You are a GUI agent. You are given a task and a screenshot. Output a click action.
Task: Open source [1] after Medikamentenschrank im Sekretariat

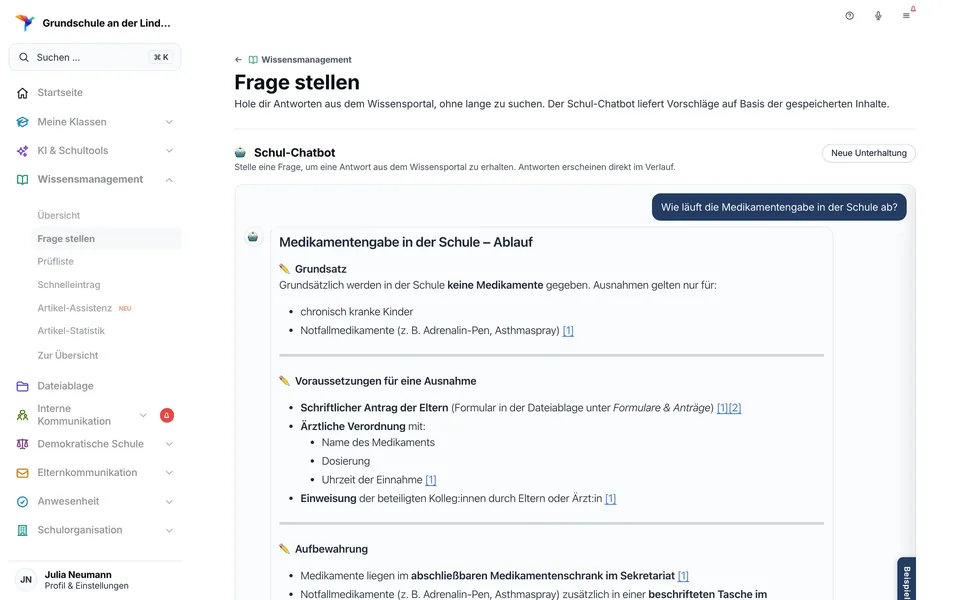[683, 576]
